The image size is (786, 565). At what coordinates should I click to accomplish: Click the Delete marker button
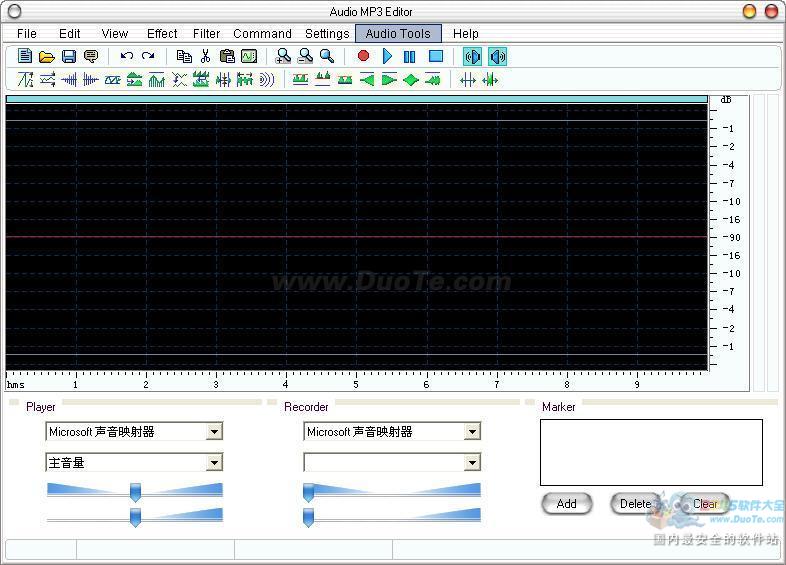click(635, 504)
